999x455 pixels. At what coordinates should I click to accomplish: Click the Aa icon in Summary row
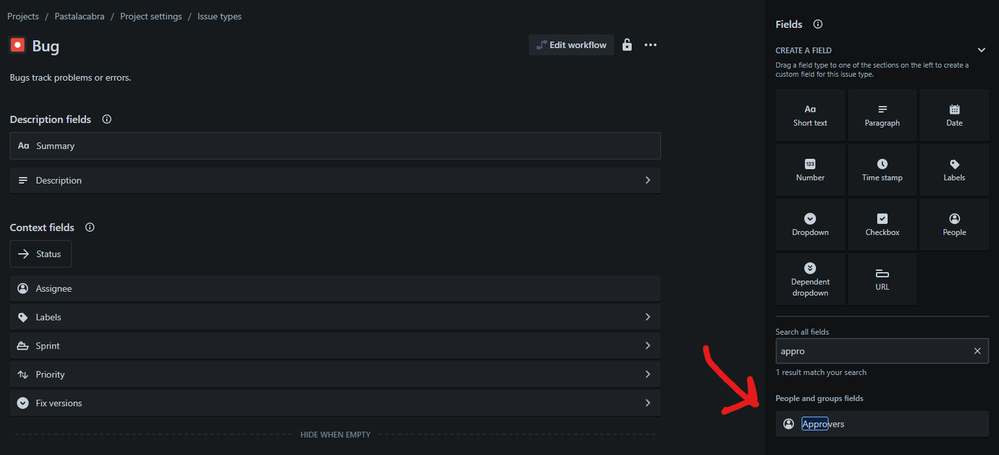click(x=24, y=146)
